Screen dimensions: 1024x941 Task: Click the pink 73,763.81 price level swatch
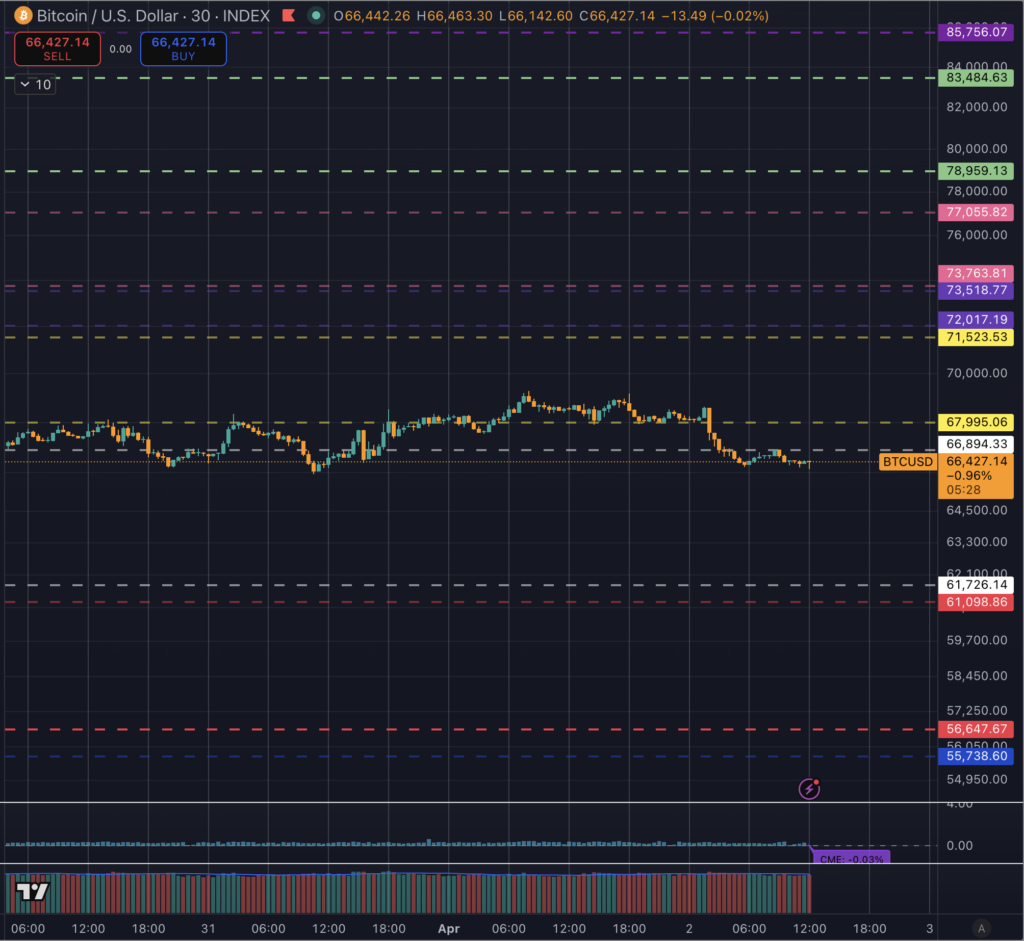tap(976, 273)
